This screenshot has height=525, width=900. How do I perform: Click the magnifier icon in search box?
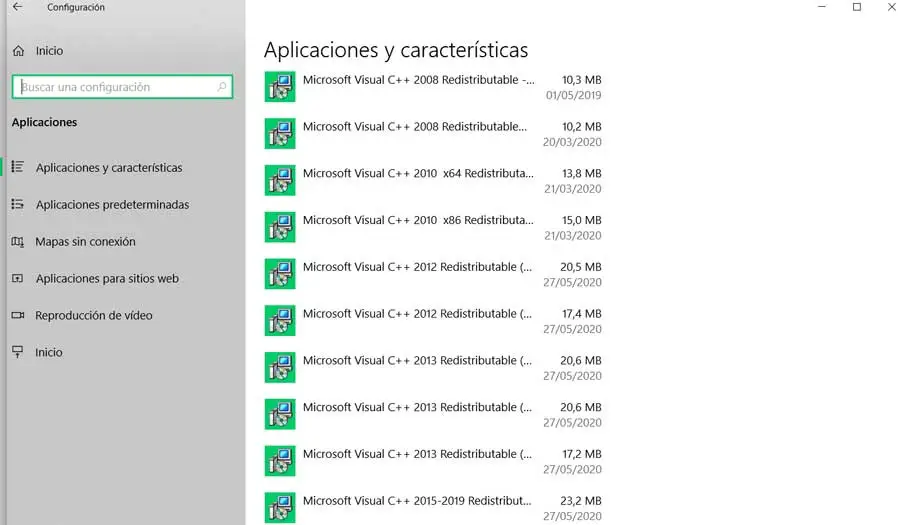point(222,87)
